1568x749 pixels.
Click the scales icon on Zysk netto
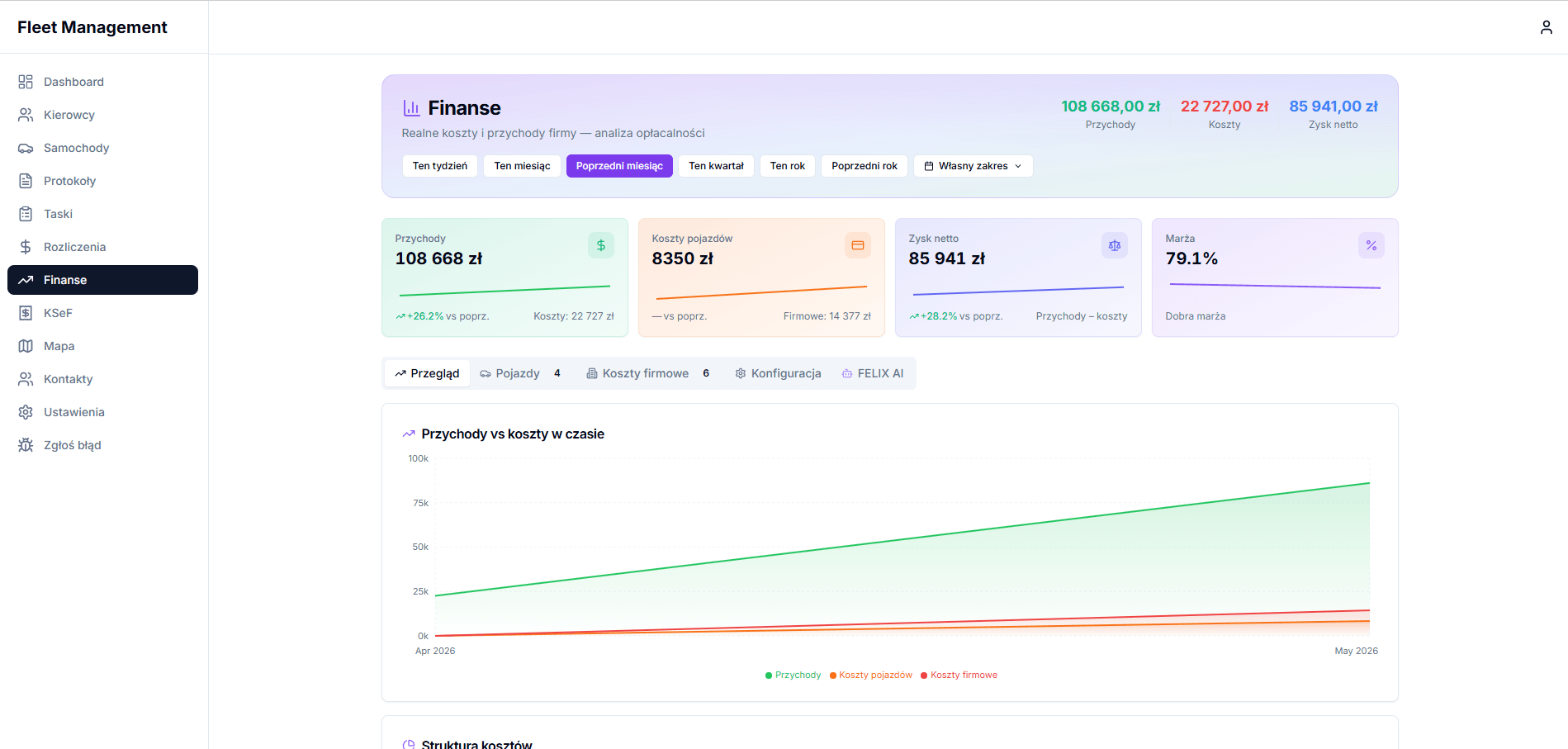pos(1115,245)
